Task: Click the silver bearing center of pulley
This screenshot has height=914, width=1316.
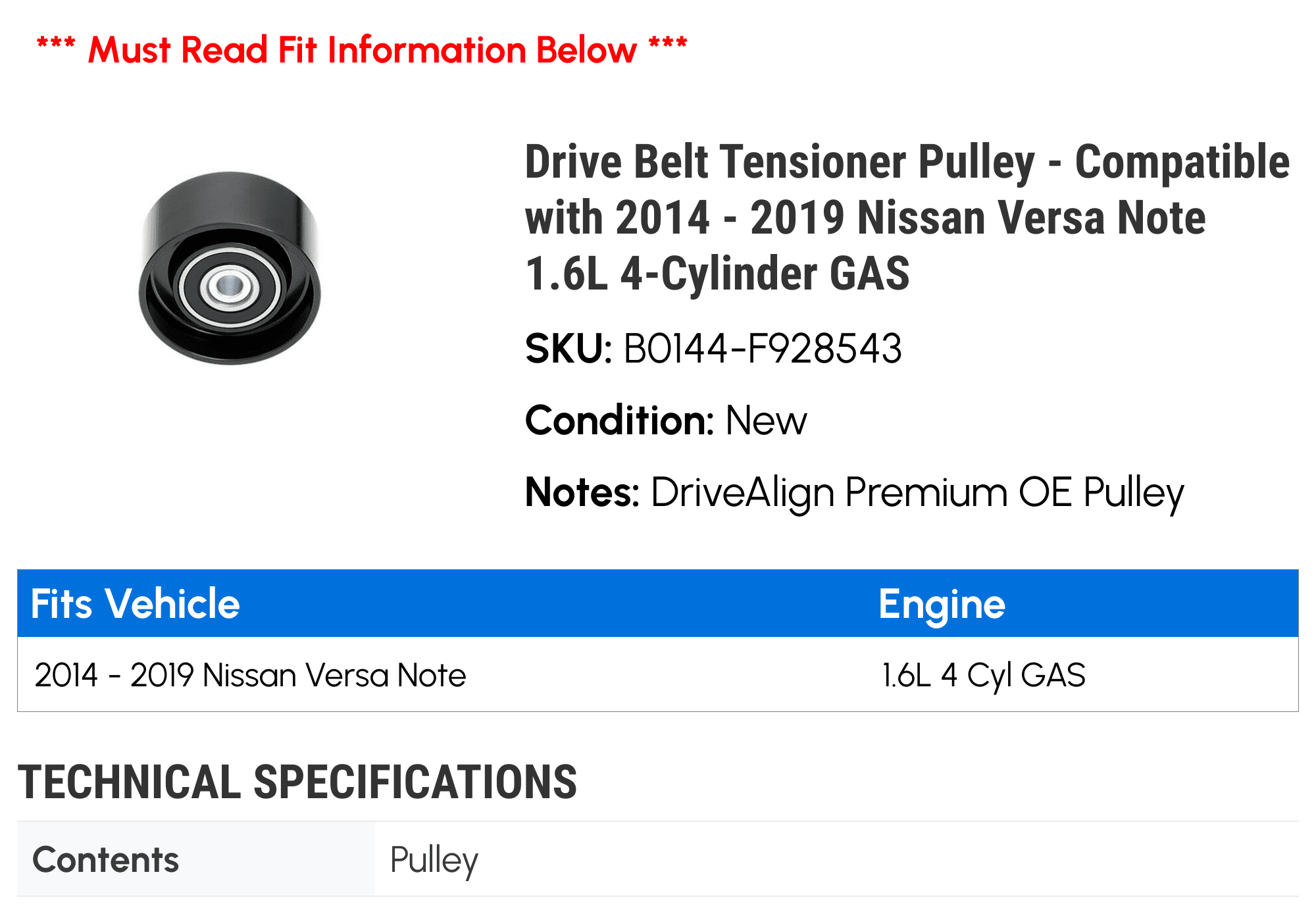Action: pyautogui.click(x=230, y=286)
